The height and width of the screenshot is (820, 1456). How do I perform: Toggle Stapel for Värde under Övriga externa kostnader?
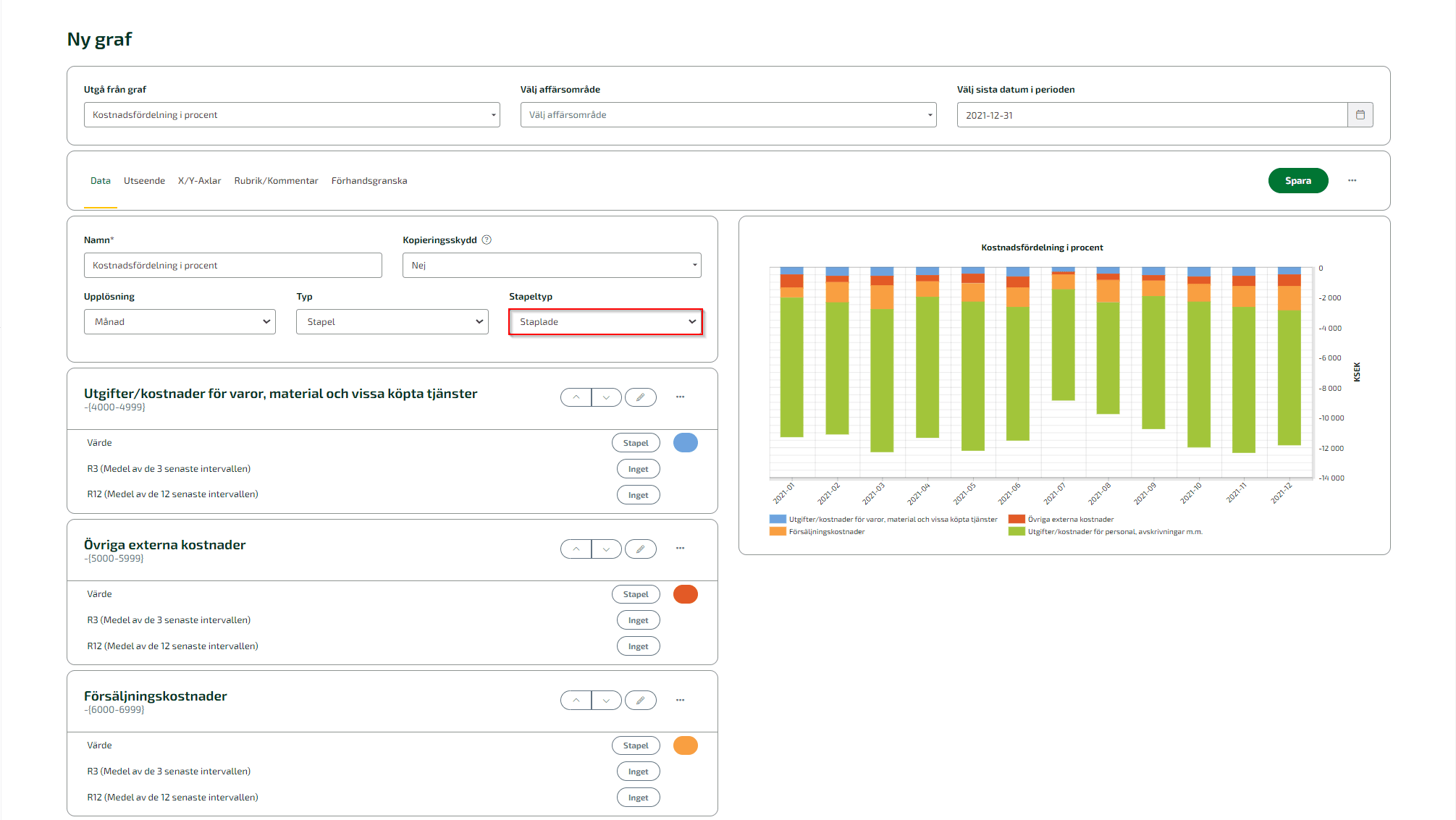[x=636, y=594]
